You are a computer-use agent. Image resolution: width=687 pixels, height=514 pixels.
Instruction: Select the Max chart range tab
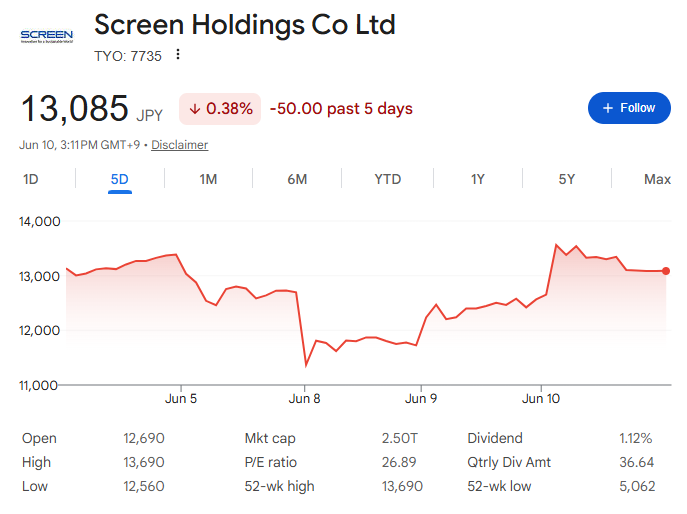point(657,179)
